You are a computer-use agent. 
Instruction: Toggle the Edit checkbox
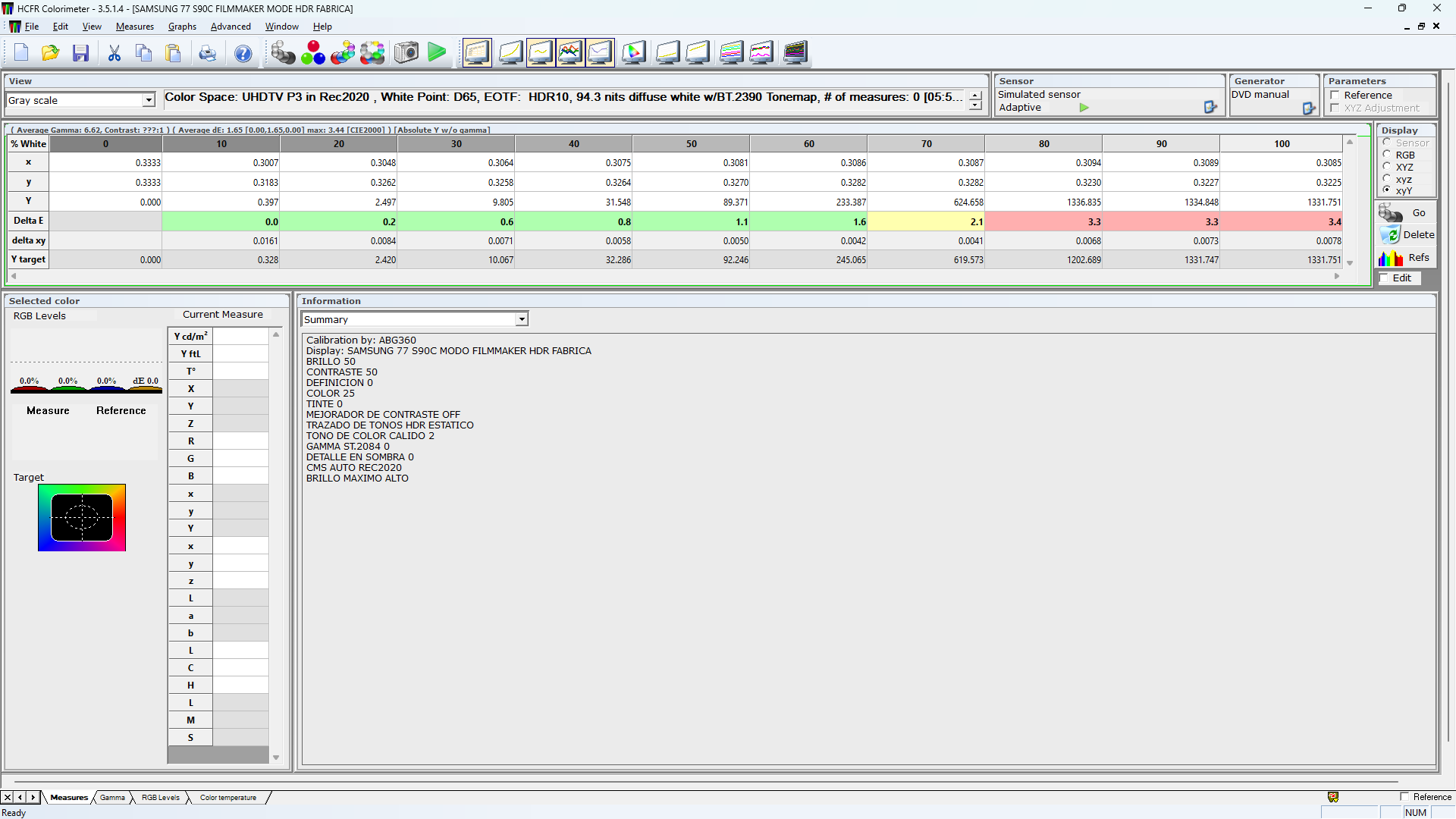[1384, 278]
